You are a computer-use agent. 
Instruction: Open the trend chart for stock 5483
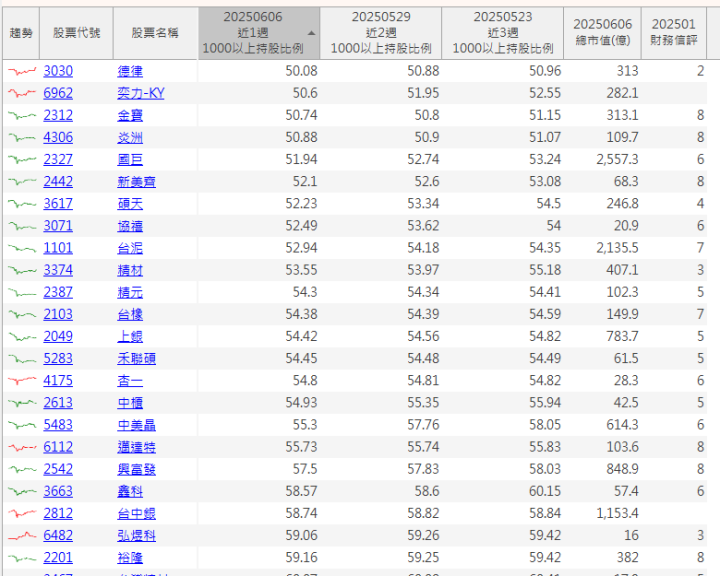pos(22,425)
